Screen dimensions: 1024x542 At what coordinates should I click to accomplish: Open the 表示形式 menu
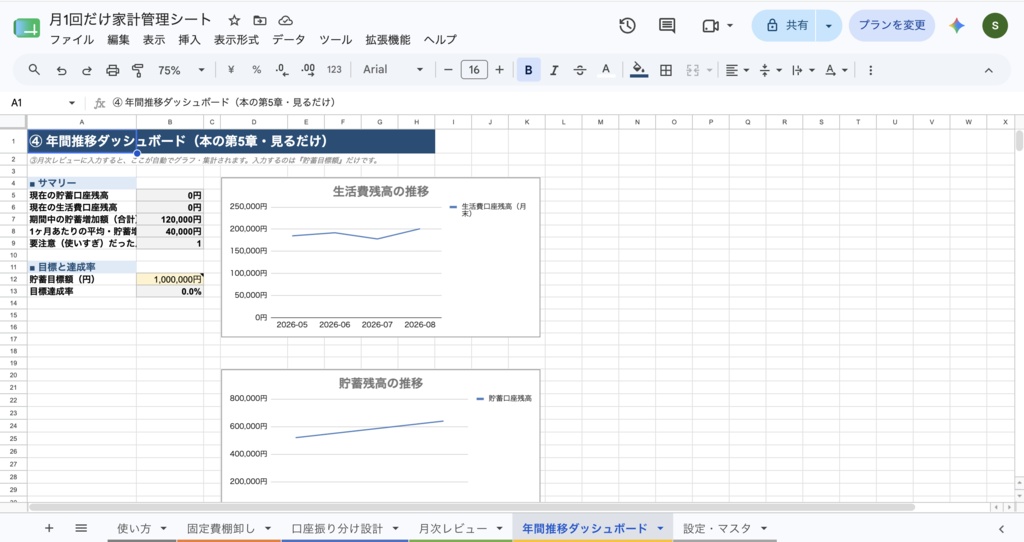click(236, 40)
